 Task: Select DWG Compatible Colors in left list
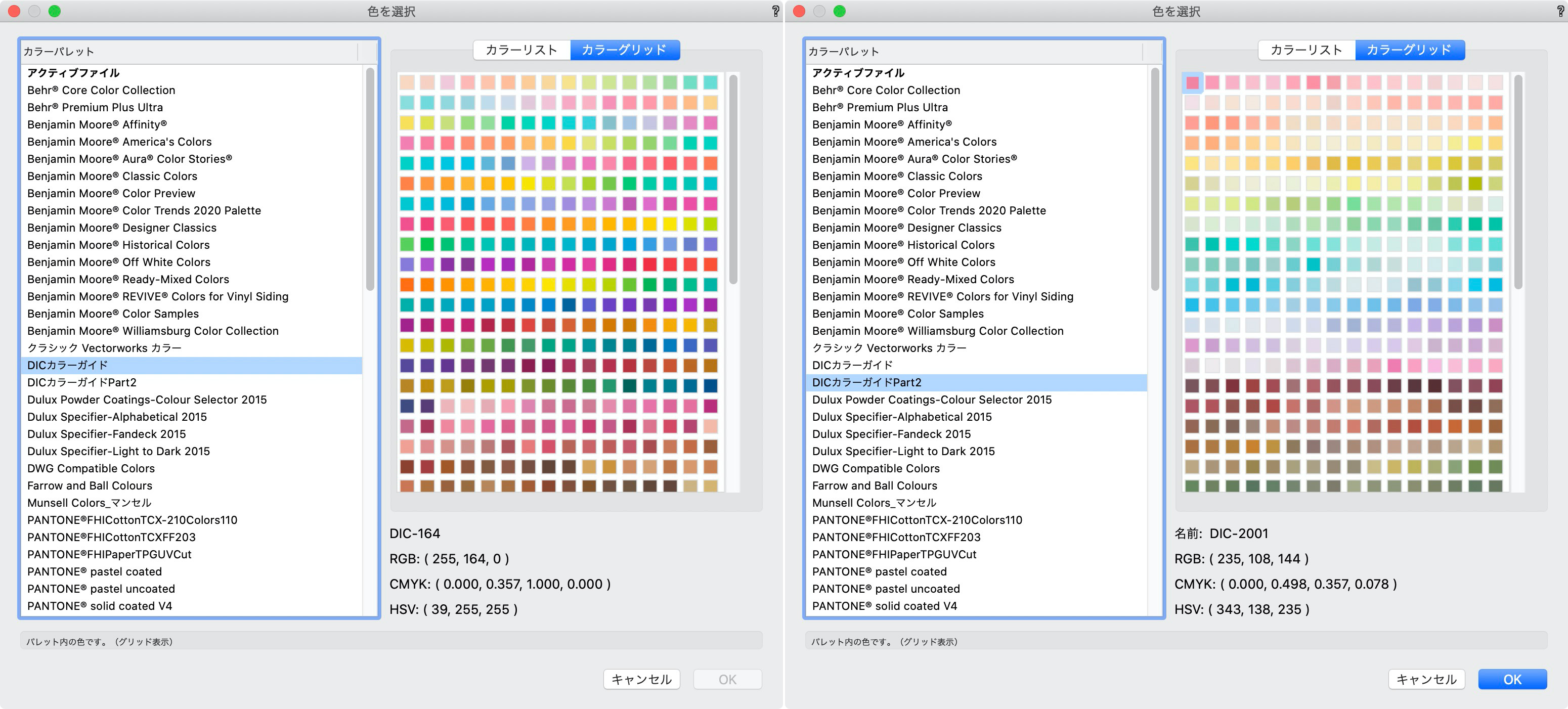pos(91,469)
